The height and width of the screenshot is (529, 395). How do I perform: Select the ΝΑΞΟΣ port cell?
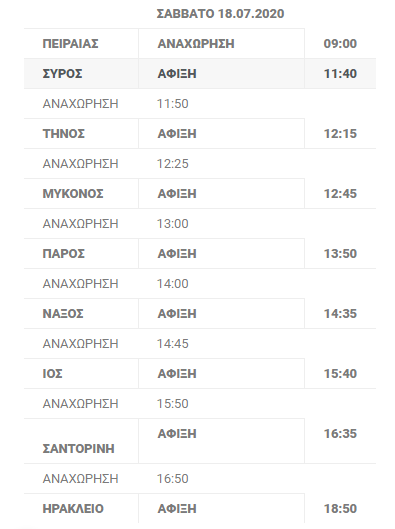pos(81,314)
